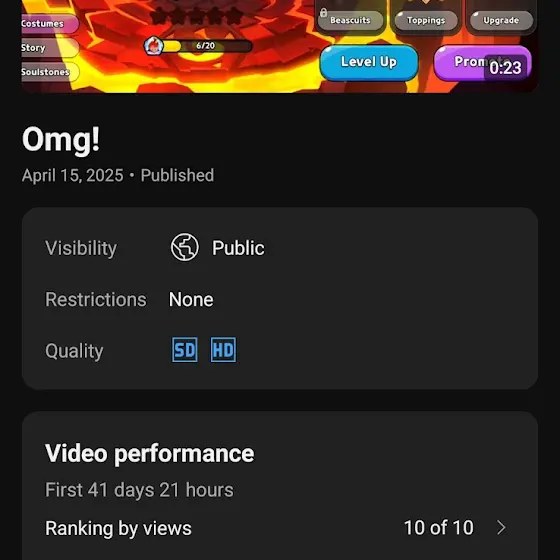Open ranking details with the chevron arrow
The image size is (560, 560).
501,527
